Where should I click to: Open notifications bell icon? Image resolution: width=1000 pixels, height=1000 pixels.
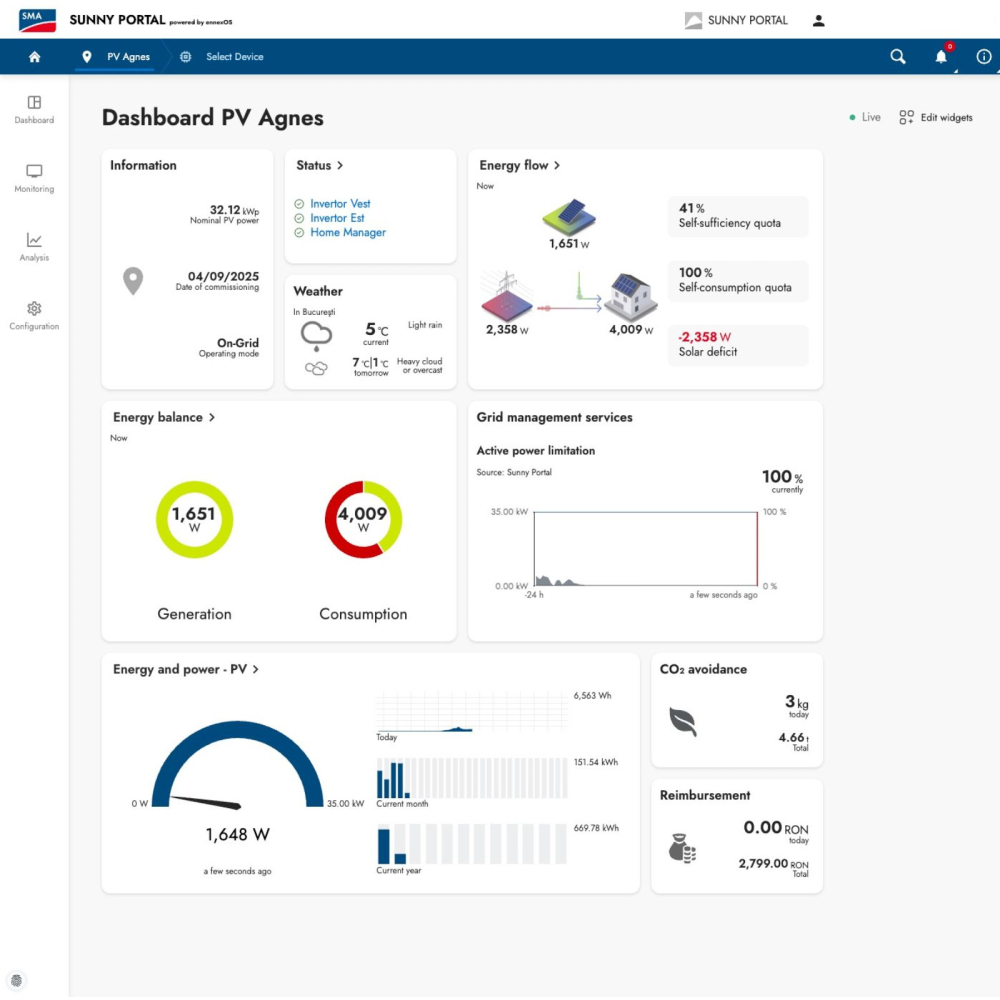[x=941, y=57]
